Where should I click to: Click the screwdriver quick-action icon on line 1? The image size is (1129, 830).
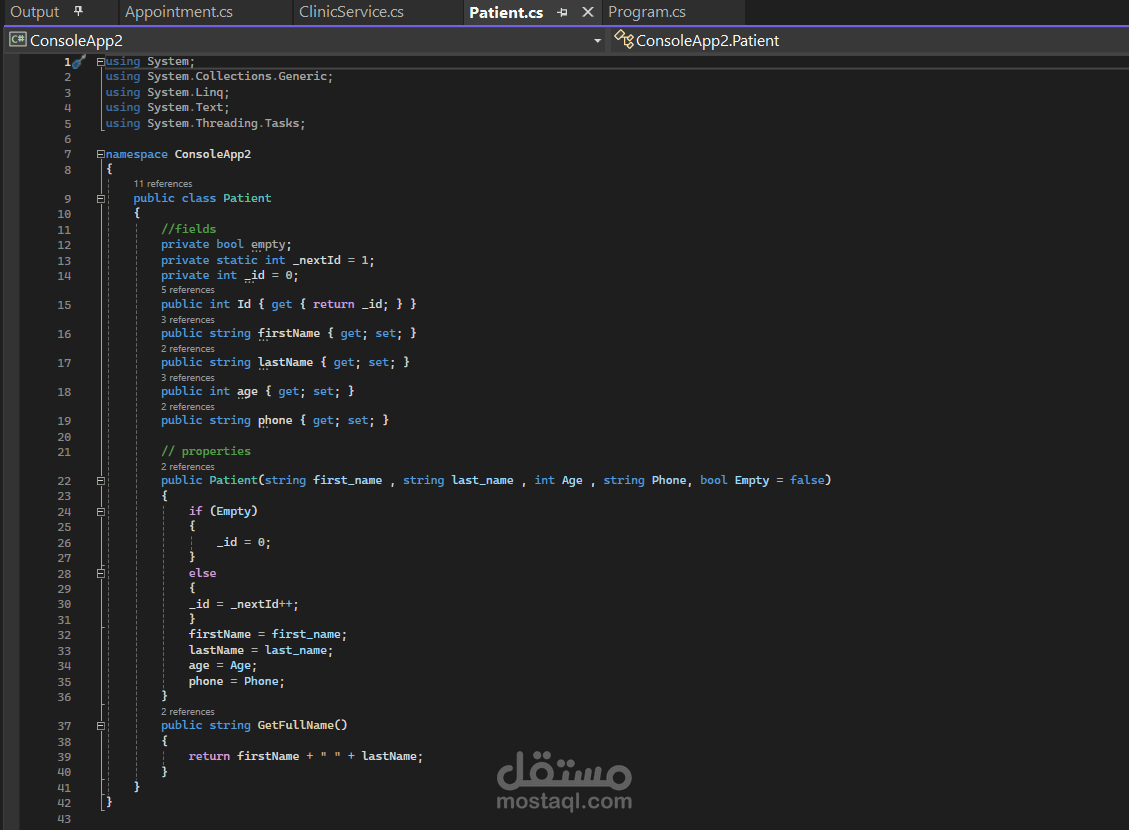(x=79, y=62)
